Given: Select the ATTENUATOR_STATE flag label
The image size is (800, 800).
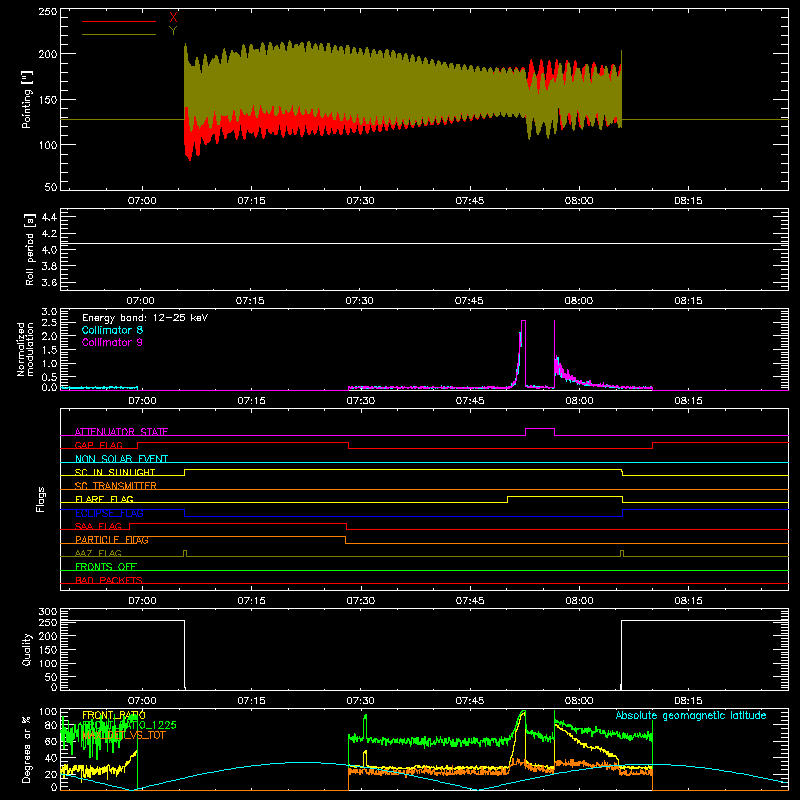Looking at the screenshot, I should click(x=121, y=432).
